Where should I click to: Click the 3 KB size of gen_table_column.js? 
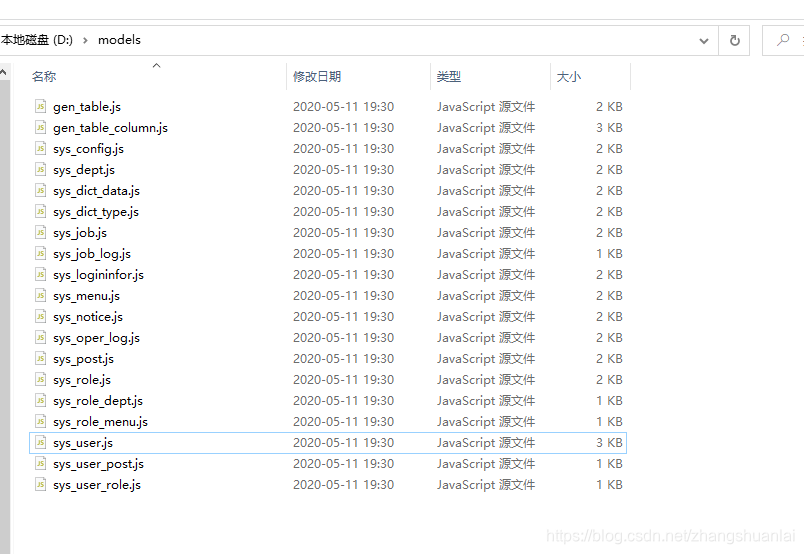[x=609, y=127]
